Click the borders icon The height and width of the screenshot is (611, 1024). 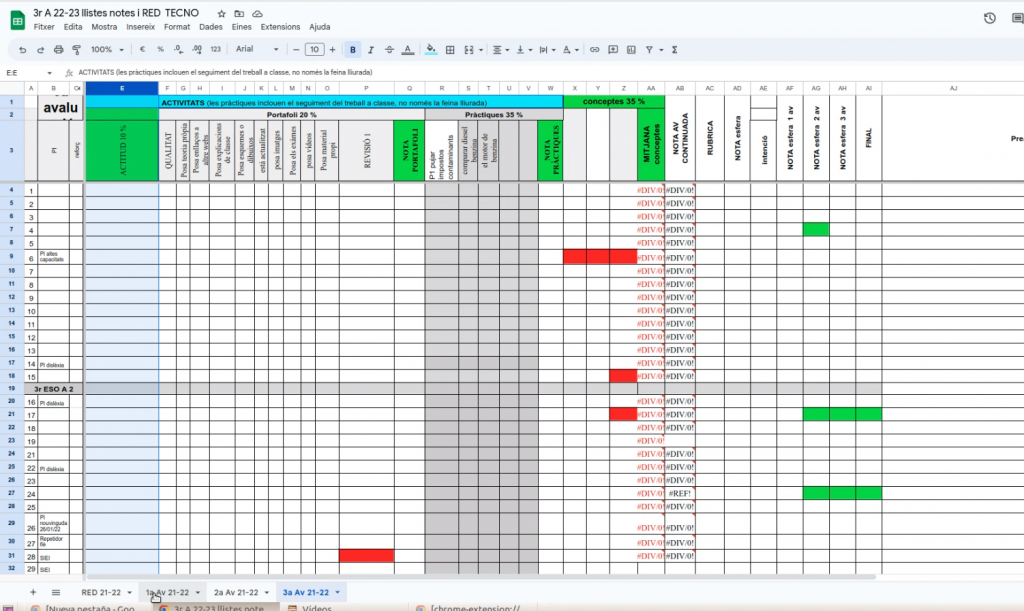coord(450,49)
